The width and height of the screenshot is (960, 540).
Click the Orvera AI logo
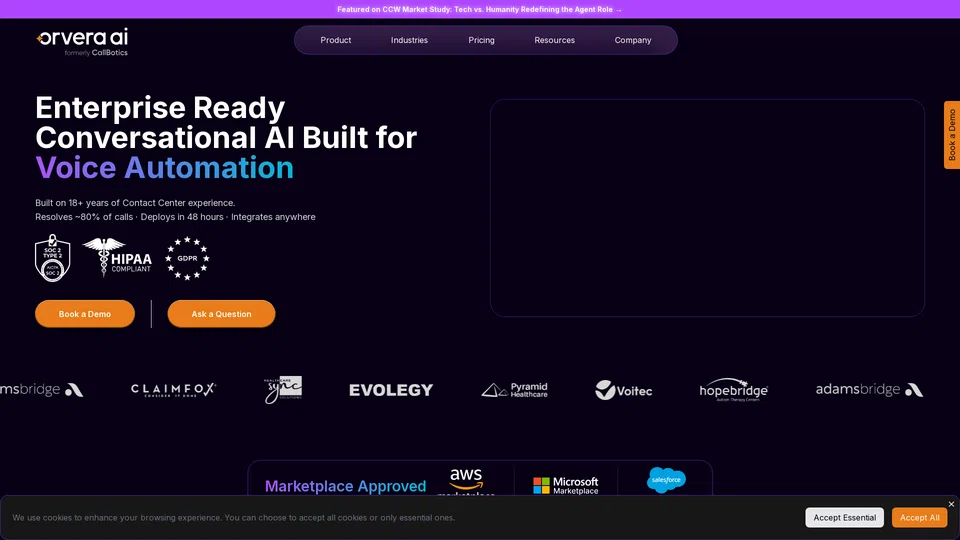(82, 42)
